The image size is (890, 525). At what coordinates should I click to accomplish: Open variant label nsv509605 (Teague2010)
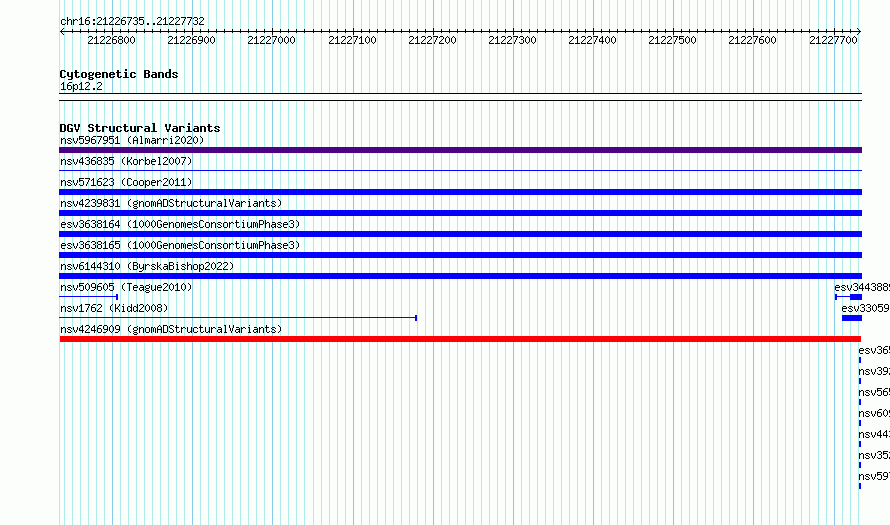coord(126,287)
